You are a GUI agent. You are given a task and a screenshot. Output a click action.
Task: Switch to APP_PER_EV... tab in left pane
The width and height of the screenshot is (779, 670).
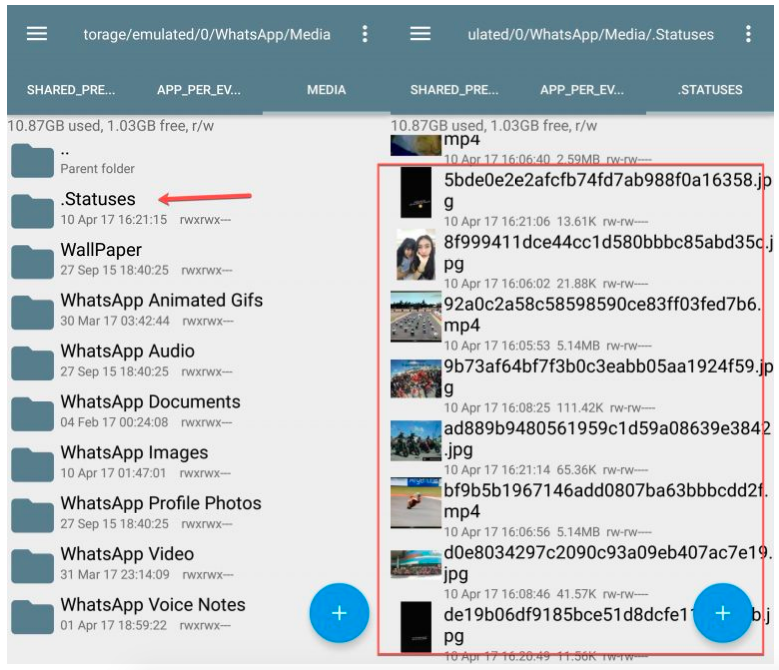click(x=199, y=90)
